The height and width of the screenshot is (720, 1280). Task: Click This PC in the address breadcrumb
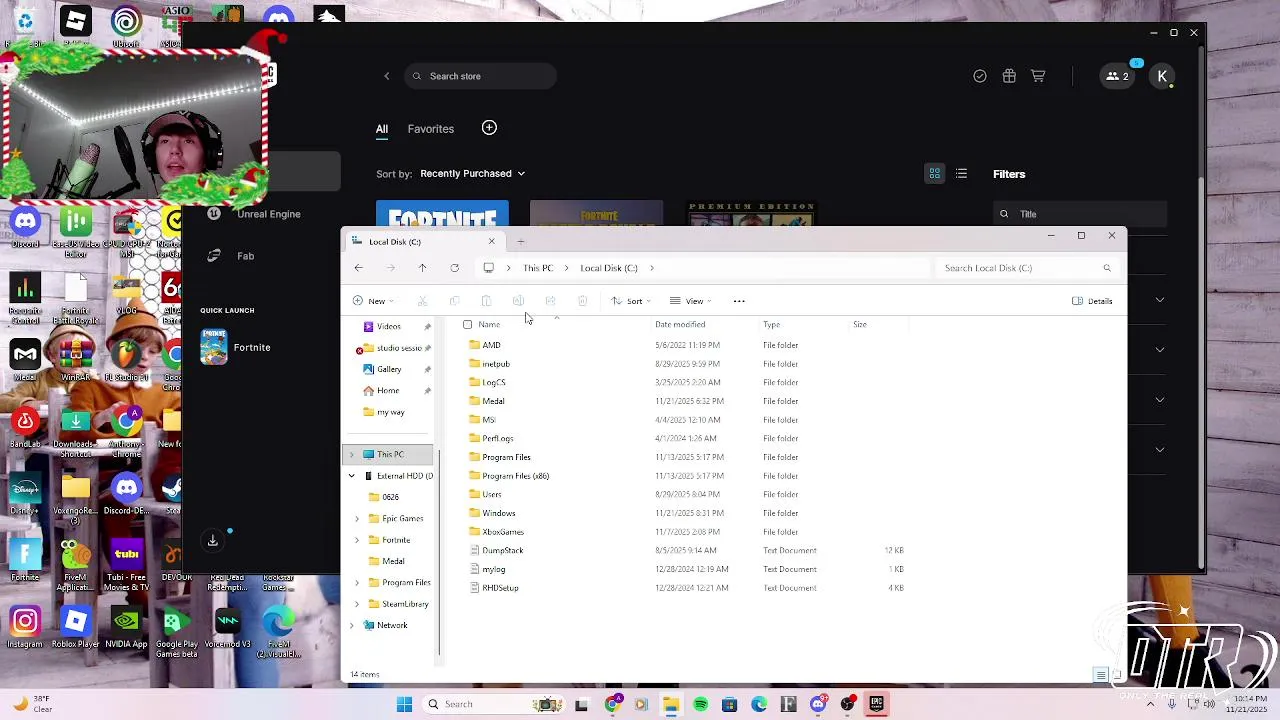pyautogui.click(x=538, y=268)
